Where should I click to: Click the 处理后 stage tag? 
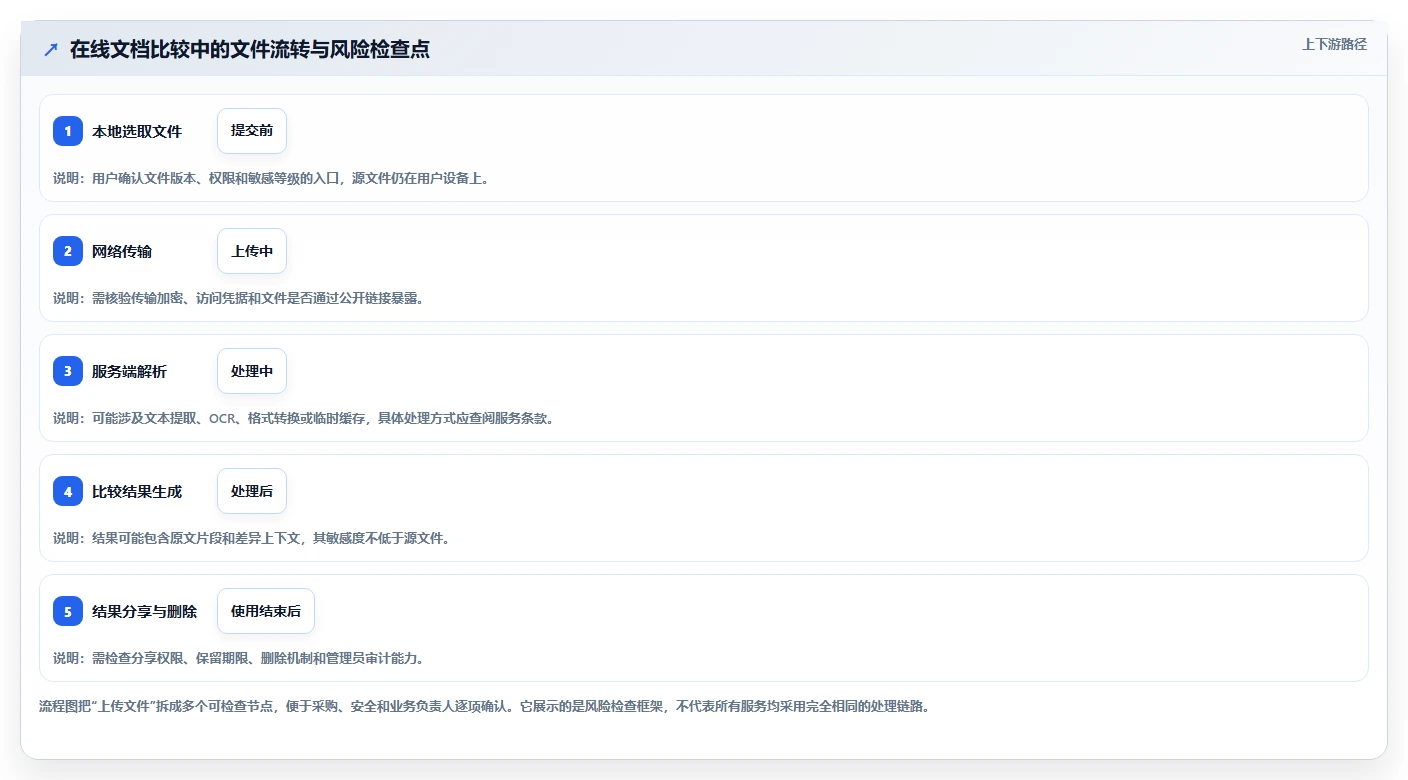tap(252, 491)
